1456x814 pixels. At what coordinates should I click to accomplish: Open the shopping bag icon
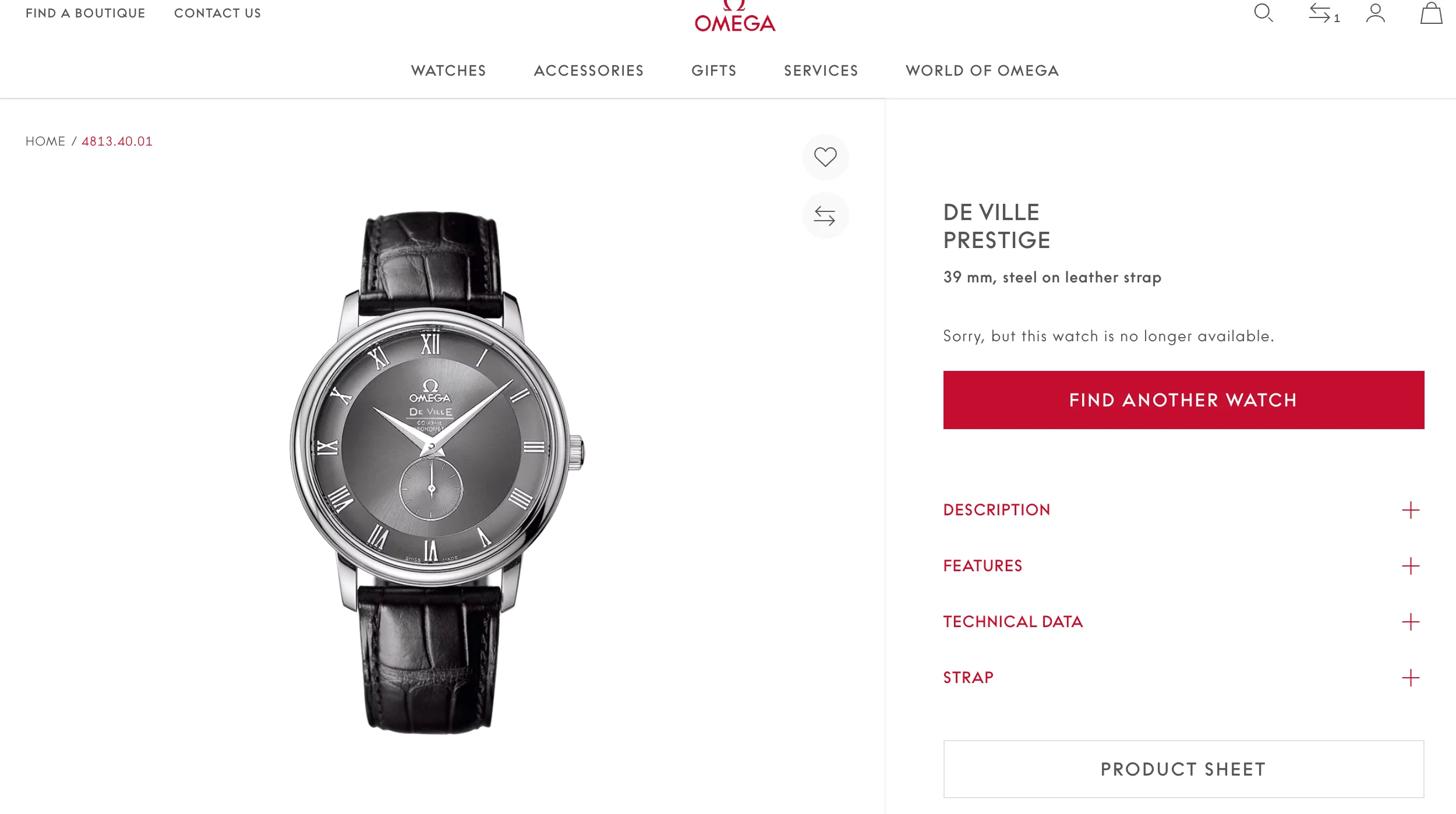pos(1431,13)
